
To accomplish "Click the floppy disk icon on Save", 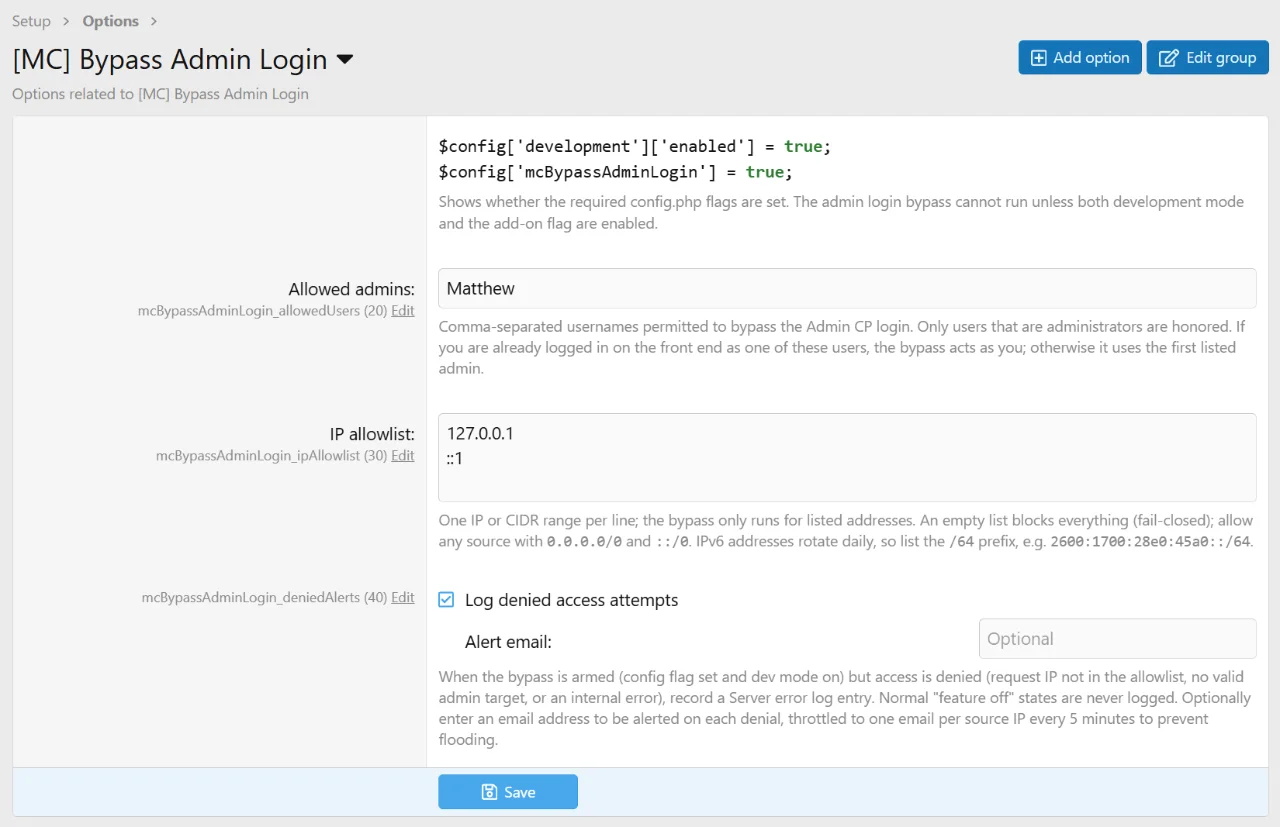I will coord(489,792).
